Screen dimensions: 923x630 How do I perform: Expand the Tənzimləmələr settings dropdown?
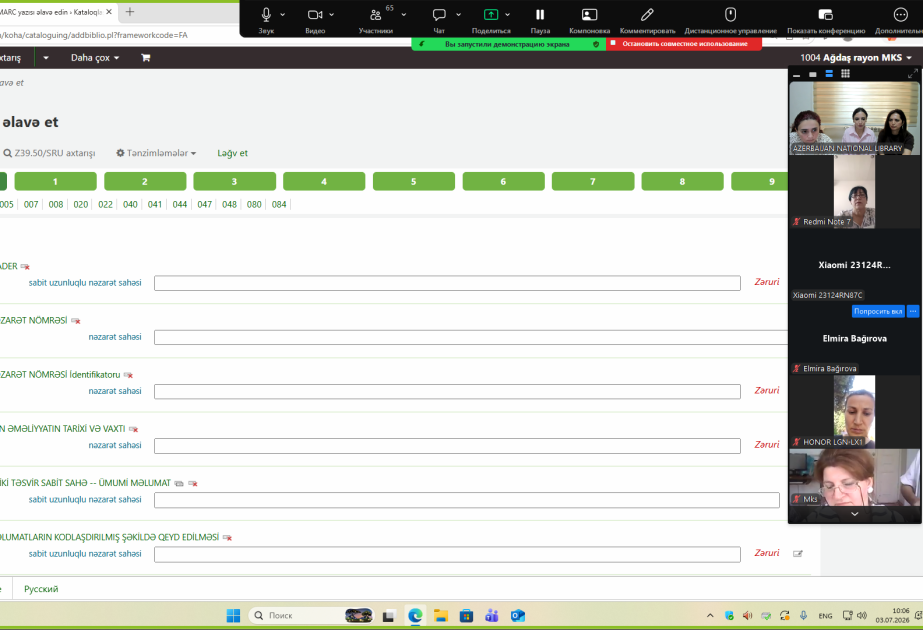pos(156,153)
